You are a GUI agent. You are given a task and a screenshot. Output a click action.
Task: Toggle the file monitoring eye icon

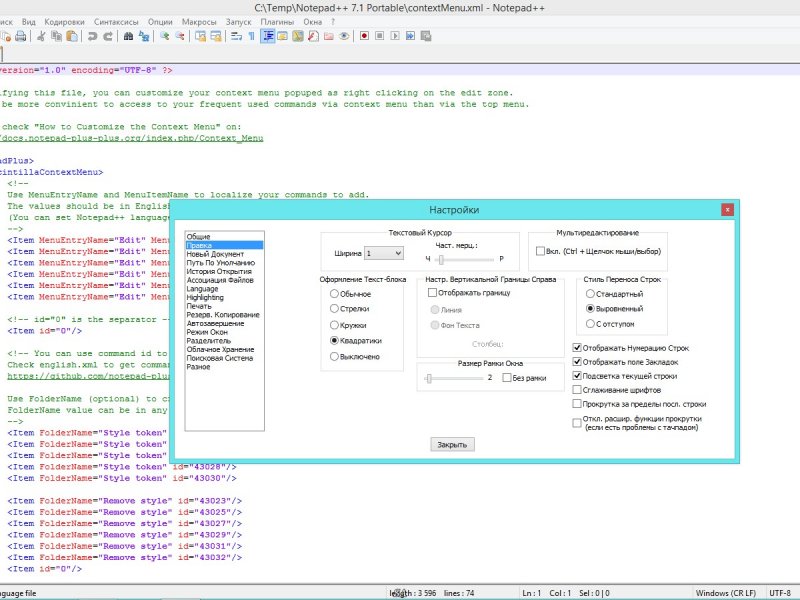click(344, 36)
